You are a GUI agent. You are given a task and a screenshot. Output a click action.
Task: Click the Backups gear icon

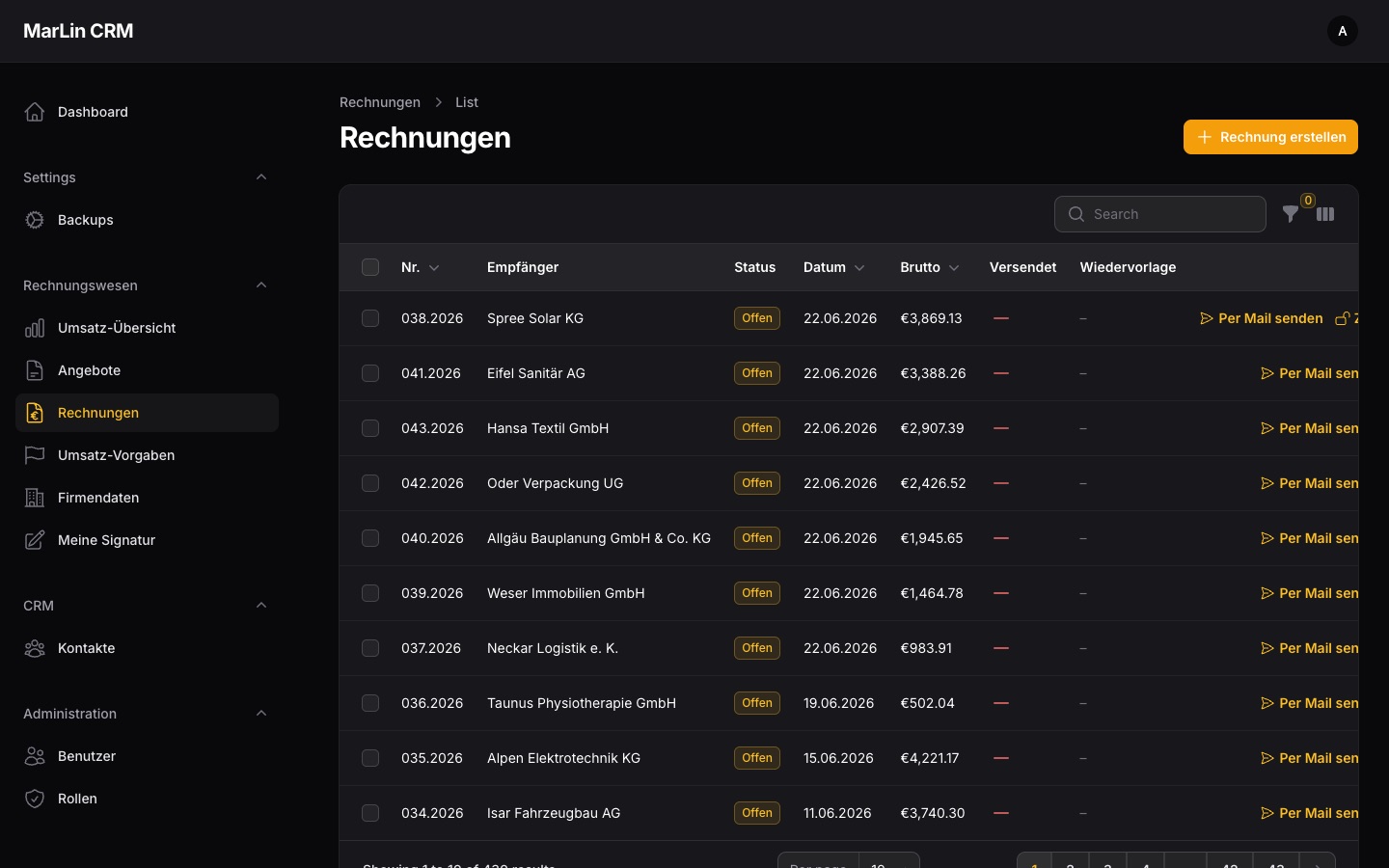pos(35,220)
